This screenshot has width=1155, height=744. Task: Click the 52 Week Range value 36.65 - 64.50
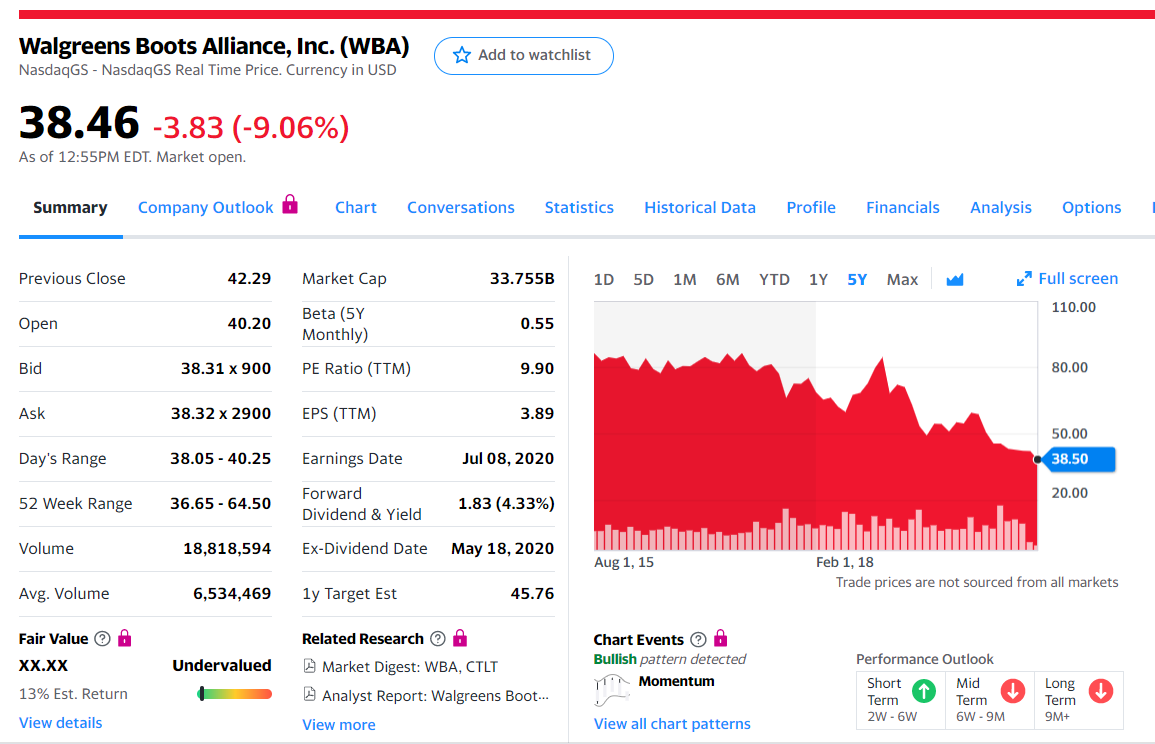220,503
